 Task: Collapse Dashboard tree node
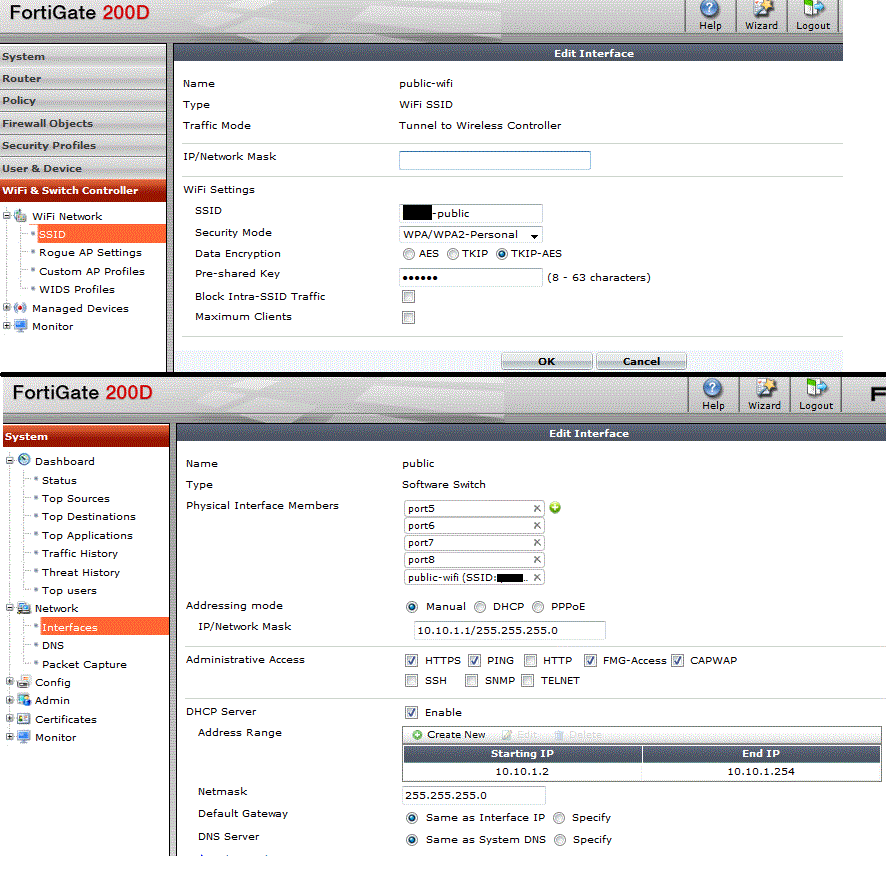tap(10, 460)
